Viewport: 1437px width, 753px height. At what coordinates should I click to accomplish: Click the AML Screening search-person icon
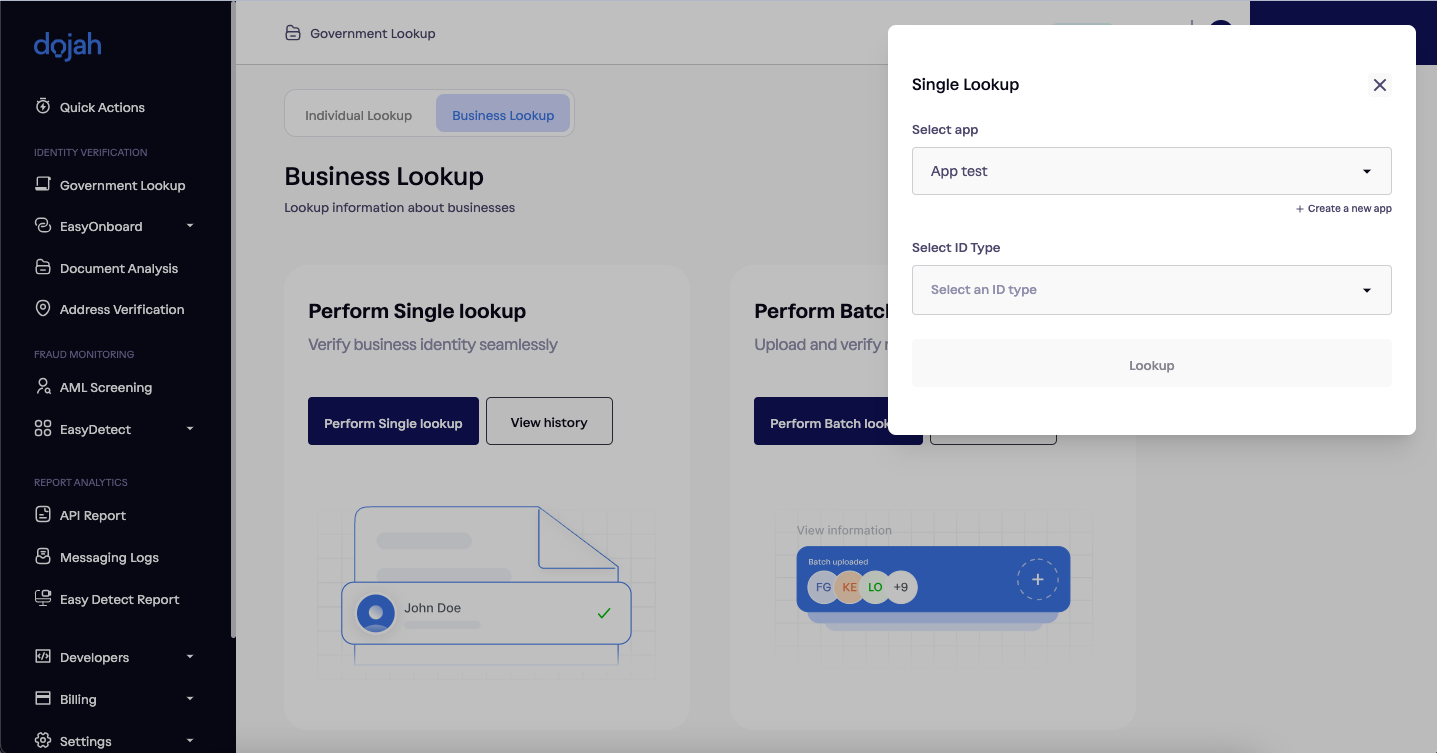click(x=43, y=387)
